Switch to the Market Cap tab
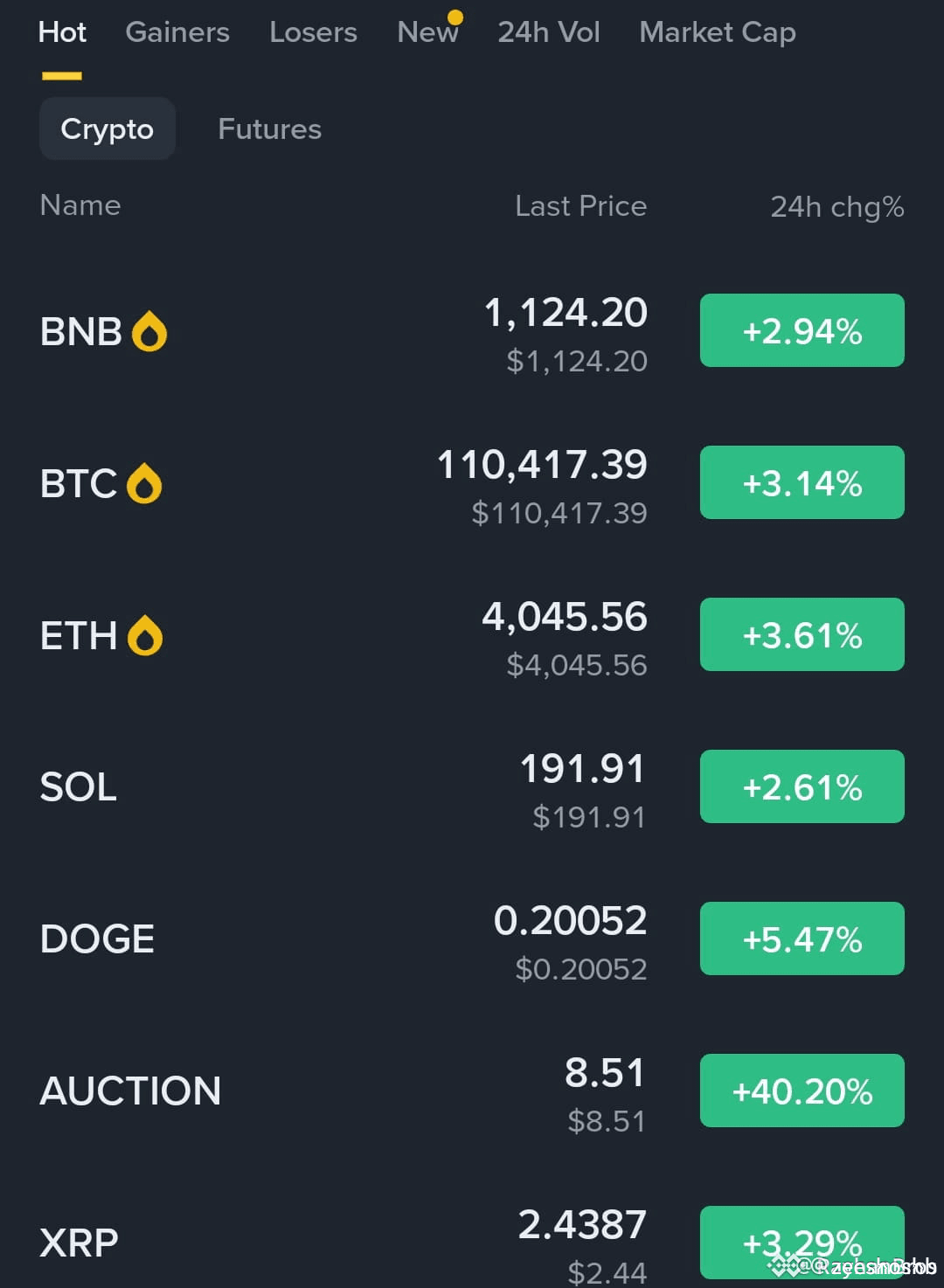The height and width of the screenshot is (1288, 944). tap(718, 33)
